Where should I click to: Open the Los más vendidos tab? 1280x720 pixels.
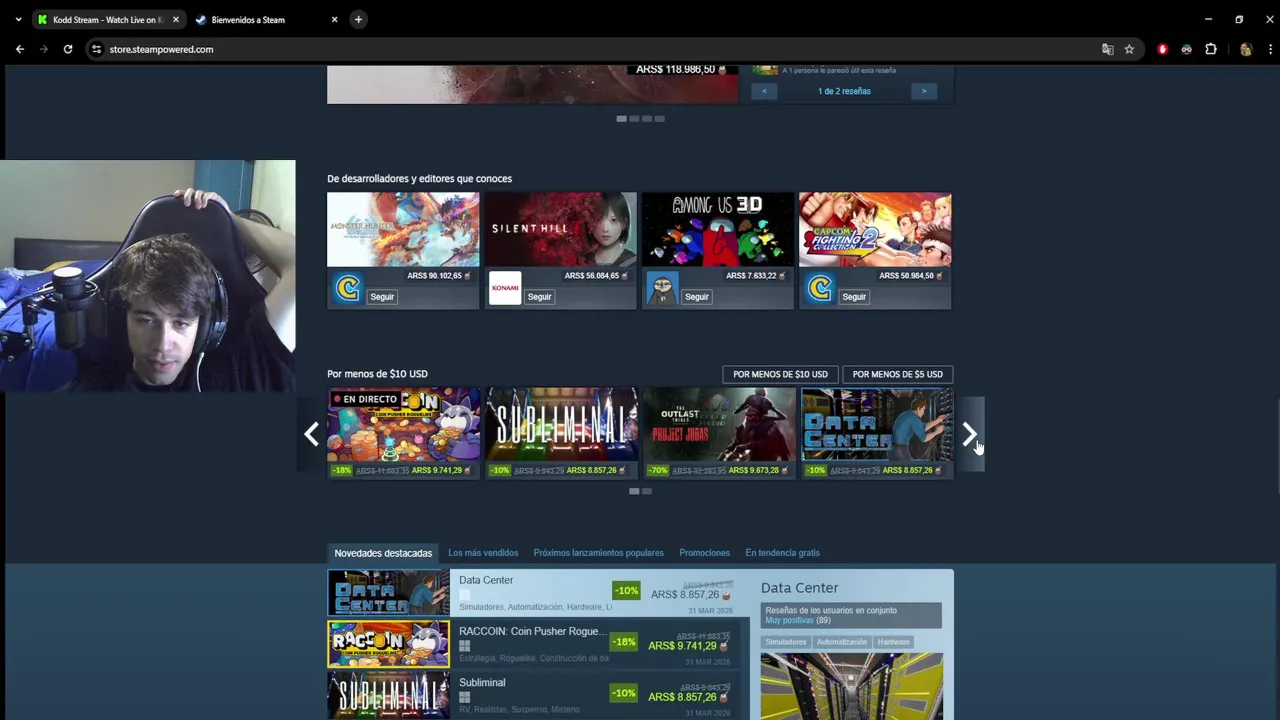(x=483, y=553)
